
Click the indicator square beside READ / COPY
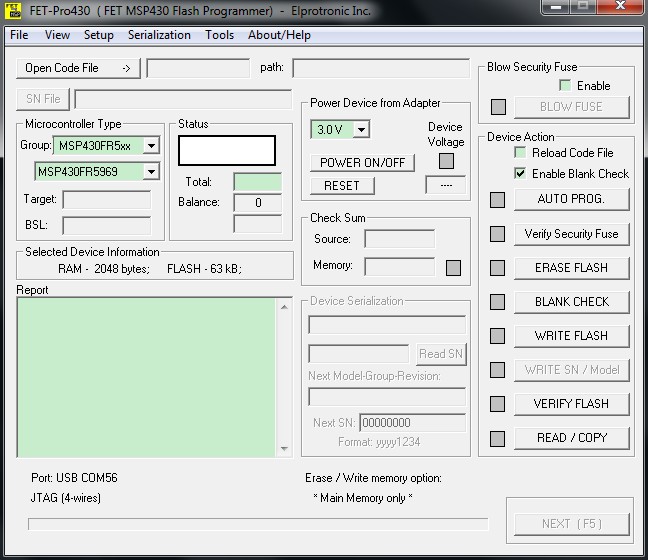[497, 439]
